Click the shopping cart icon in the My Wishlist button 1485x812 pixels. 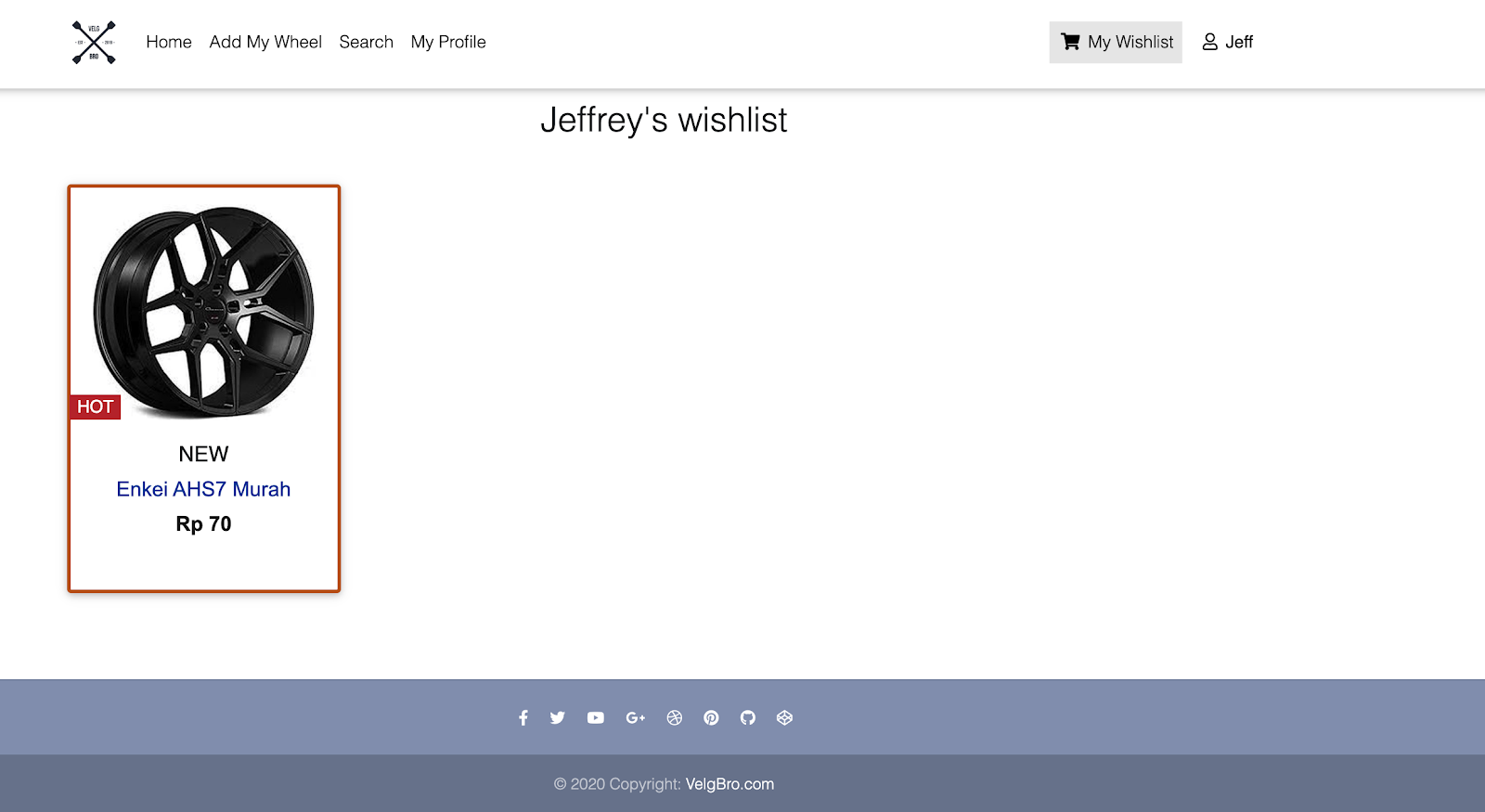[1070, 42]
